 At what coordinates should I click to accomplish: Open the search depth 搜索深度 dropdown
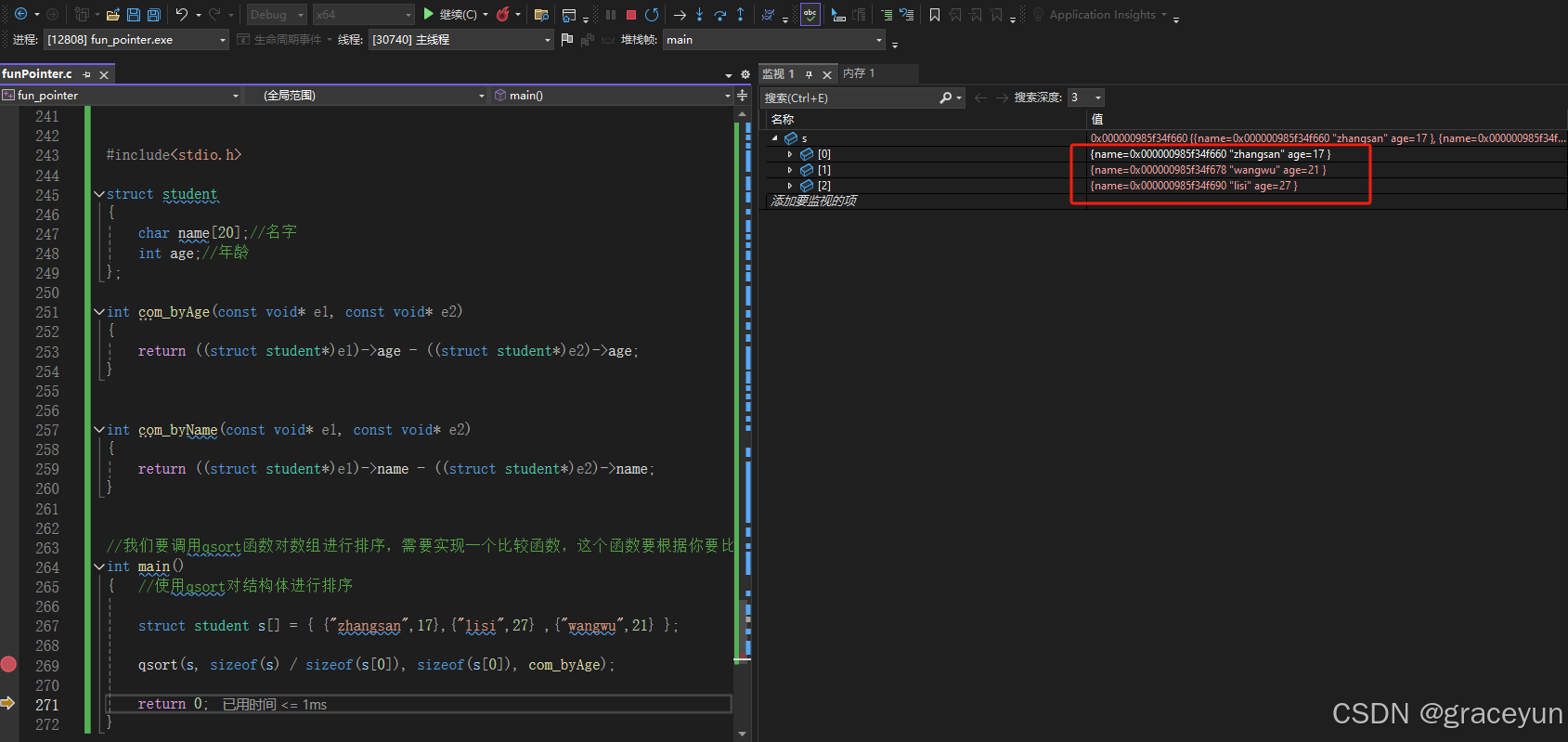point(1085,98)
